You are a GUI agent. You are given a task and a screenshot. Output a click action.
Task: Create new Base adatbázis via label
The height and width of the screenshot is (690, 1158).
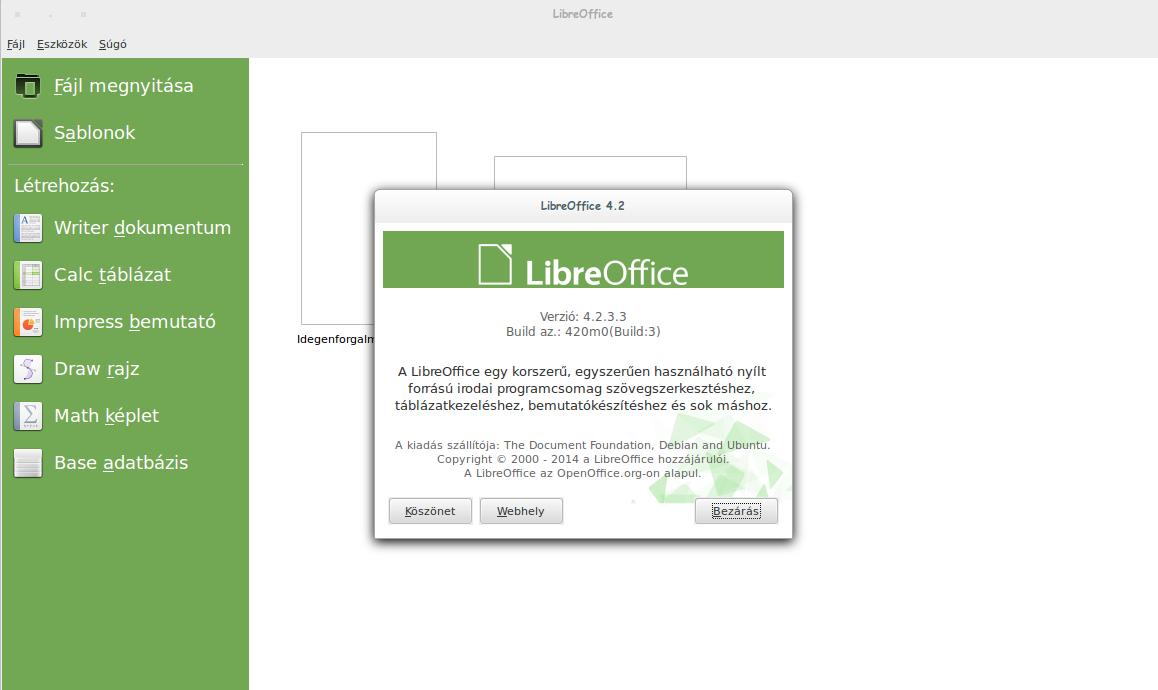(x=121, y=463)
